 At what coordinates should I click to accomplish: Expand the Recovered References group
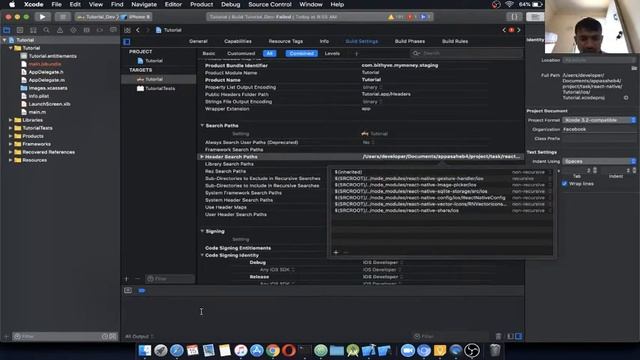(x=10, y=152)
